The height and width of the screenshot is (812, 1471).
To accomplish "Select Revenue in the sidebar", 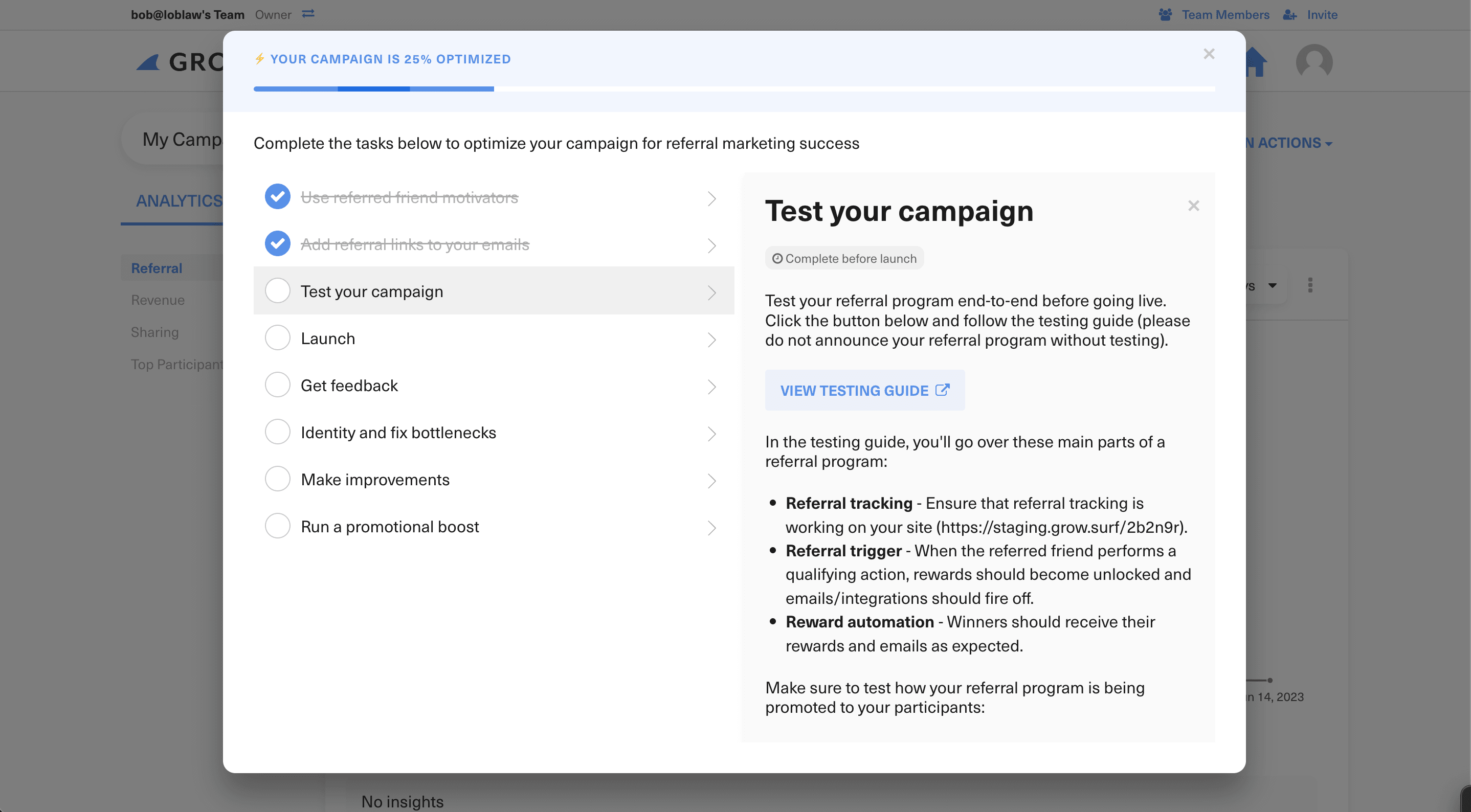I will [158, 299].
